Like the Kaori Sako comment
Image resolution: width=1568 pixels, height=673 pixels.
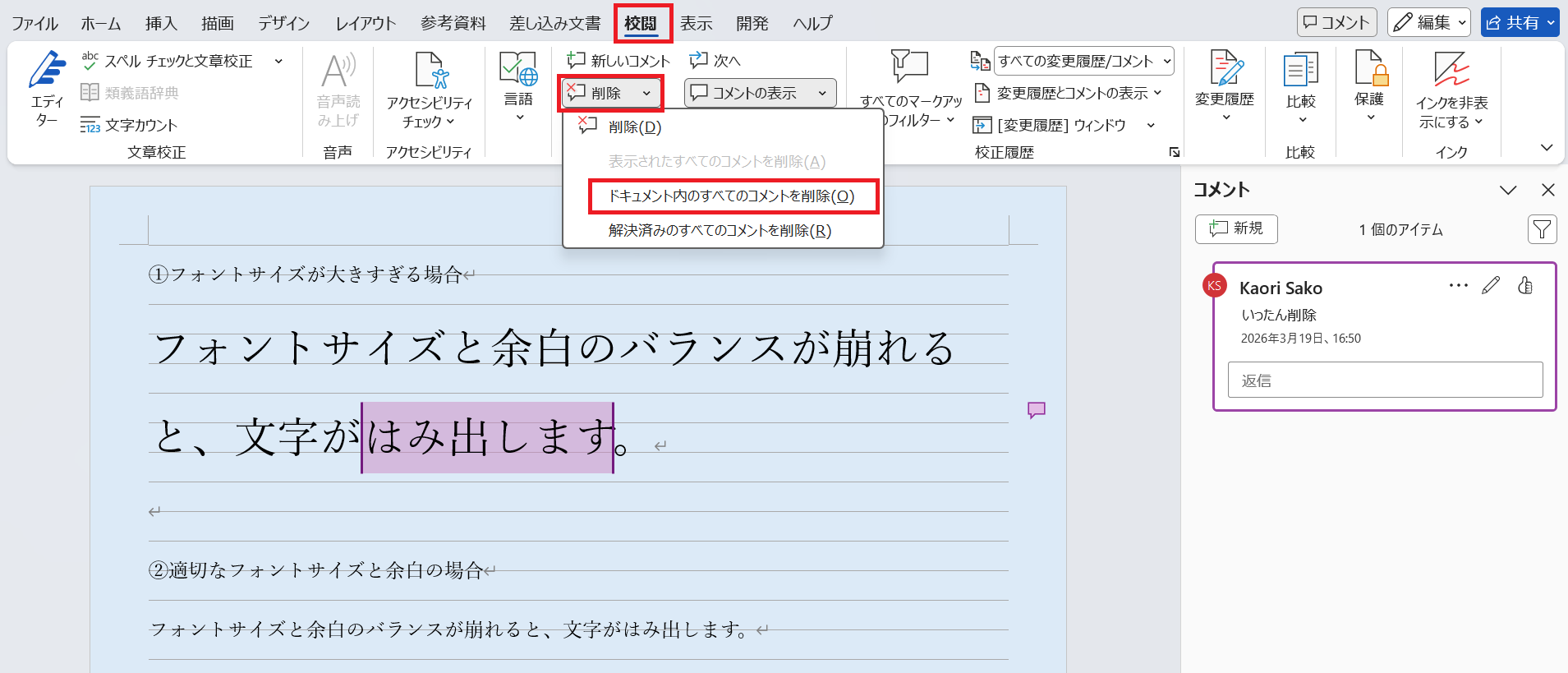[x=1525, y=285]
